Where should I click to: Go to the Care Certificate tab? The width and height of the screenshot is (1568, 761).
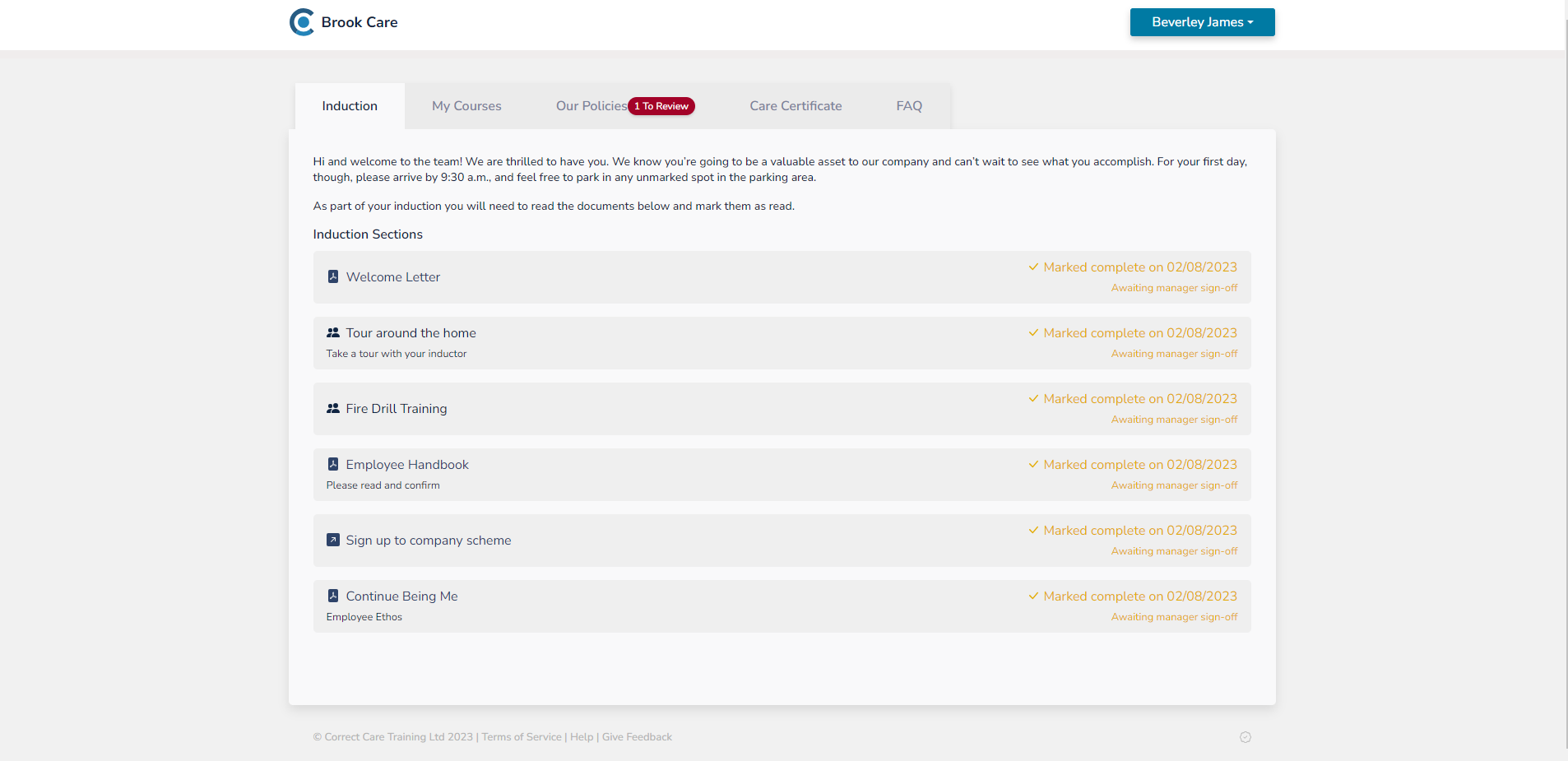click(796, 106)
